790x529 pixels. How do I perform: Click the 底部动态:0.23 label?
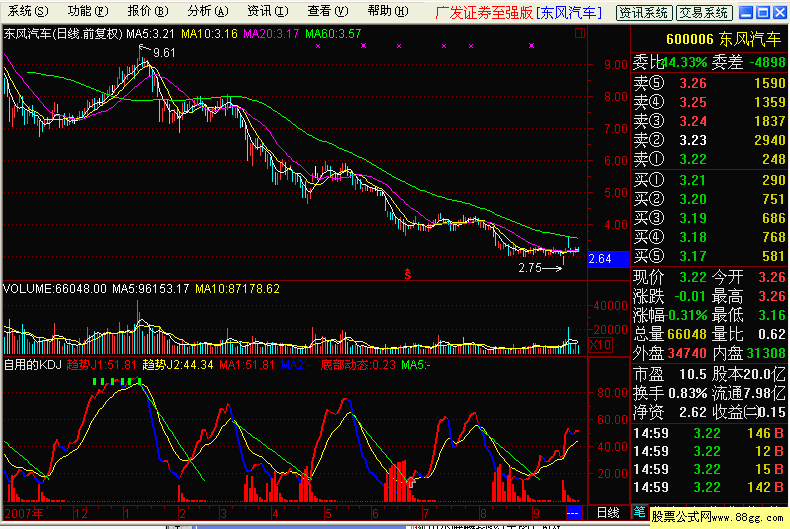pyautogui.click(x=358, y=365)
